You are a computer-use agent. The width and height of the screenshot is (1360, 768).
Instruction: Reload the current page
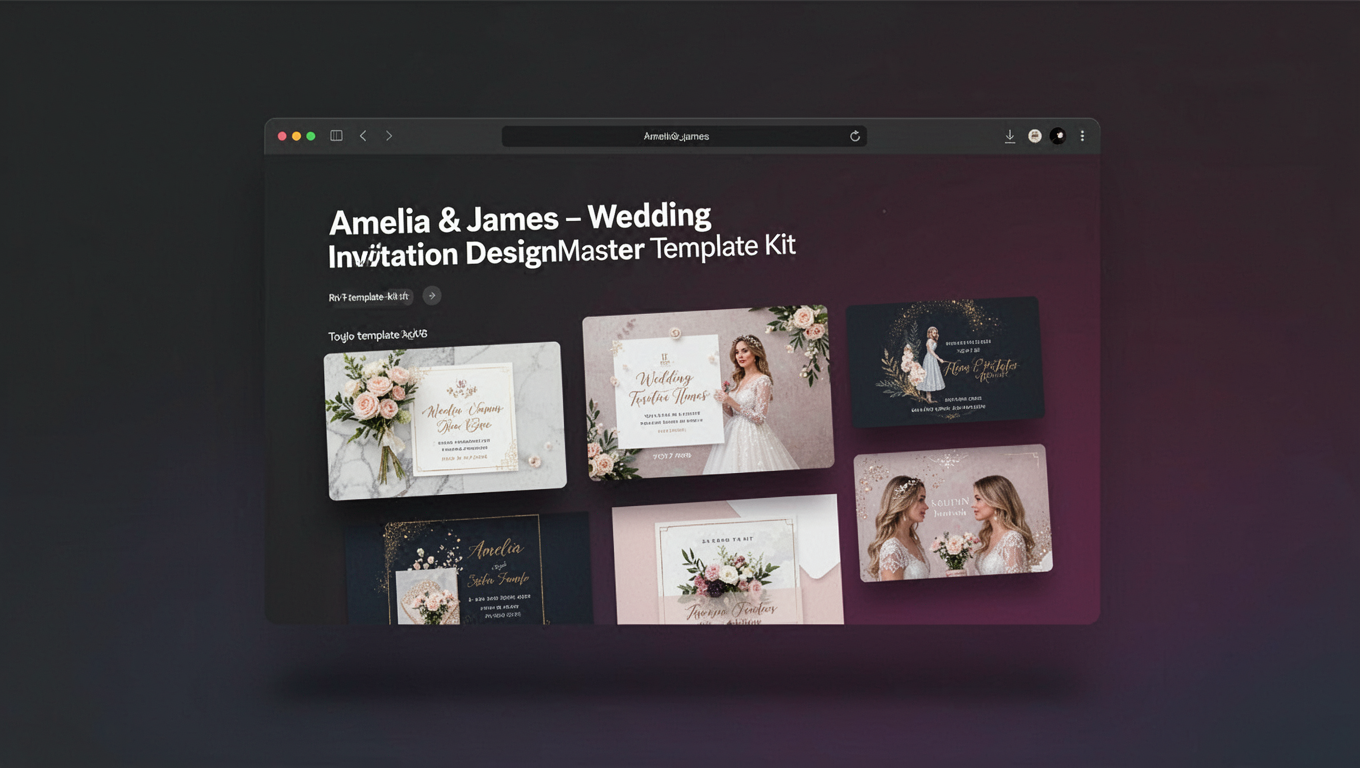pyautogui.click(x=855, y=136)
